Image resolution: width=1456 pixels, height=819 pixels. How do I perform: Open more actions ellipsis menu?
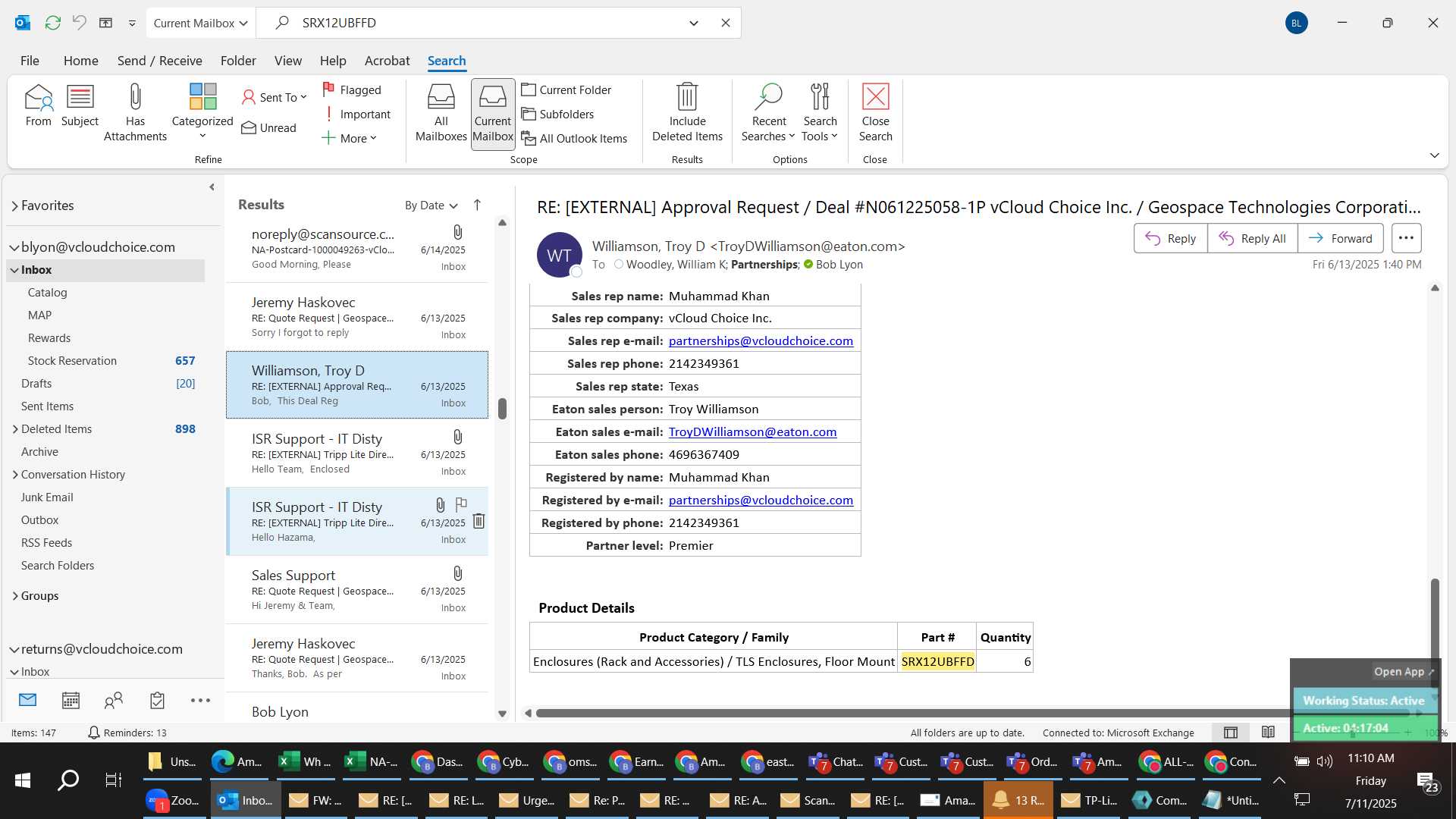tap(1406, 238)
